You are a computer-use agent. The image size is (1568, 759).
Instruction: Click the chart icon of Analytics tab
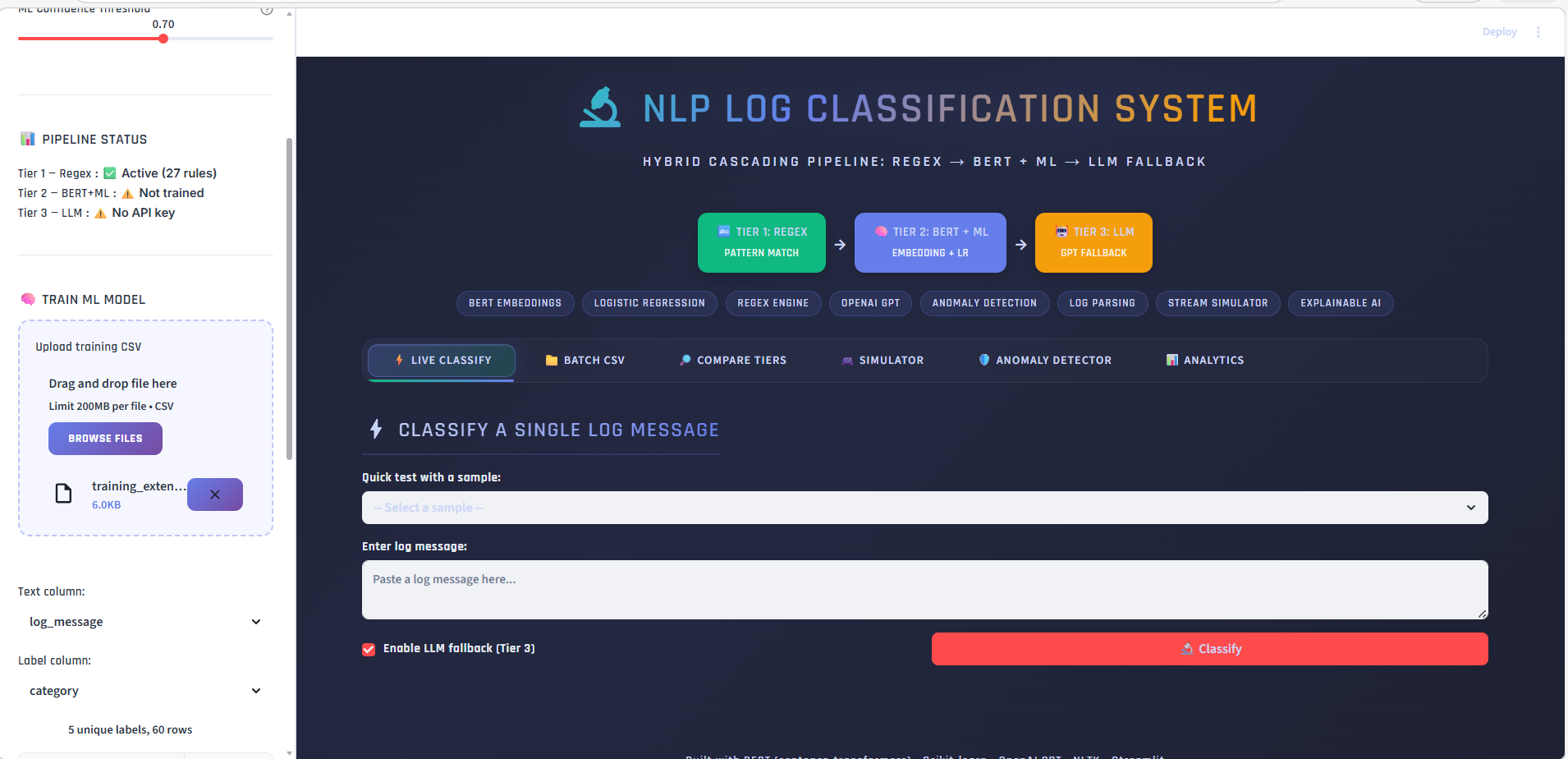(1172, 360)
